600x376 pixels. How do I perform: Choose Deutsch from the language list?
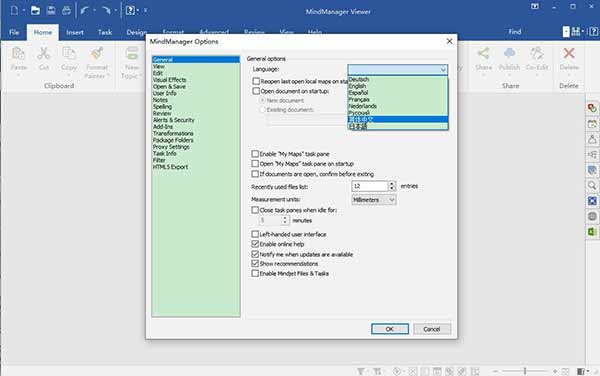398,80
